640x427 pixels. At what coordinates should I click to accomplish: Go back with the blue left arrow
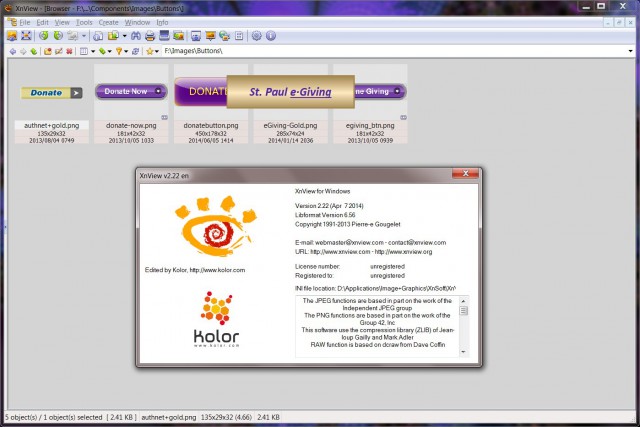(x=13, y=51)
